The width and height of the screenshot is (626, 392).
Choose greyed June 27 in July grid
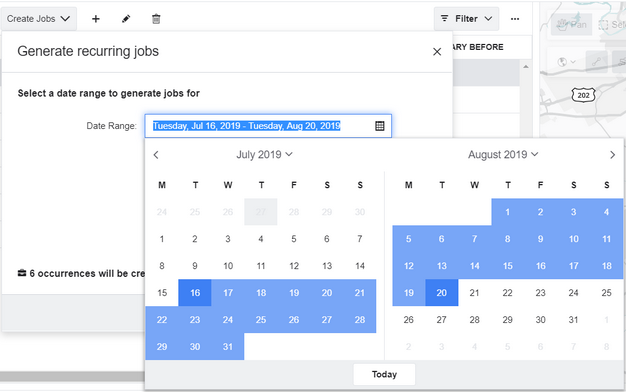tap(261, 212)
